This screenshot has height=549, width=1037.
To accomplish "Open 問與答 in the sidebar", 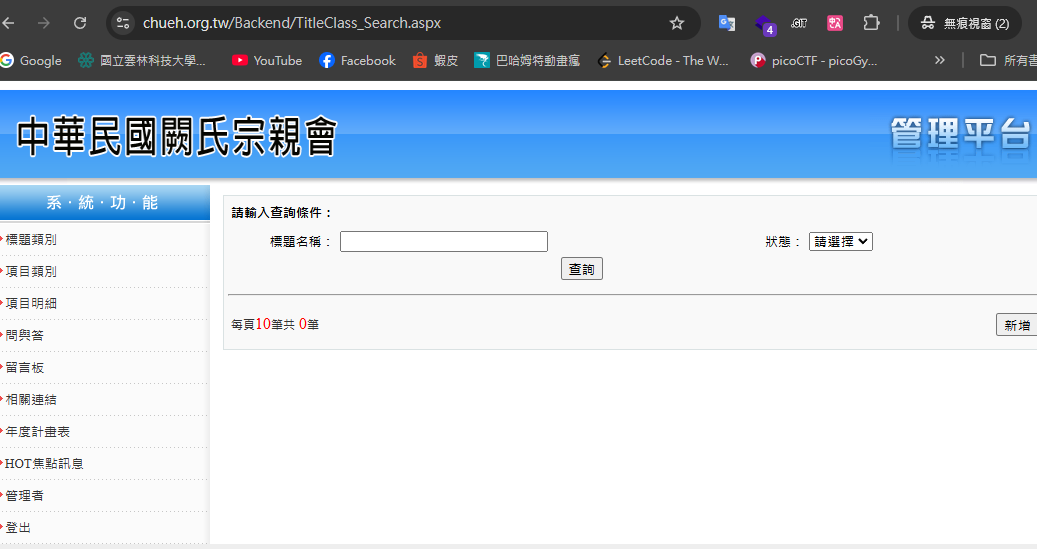I will pyautogui.click(x=24, y=335).
